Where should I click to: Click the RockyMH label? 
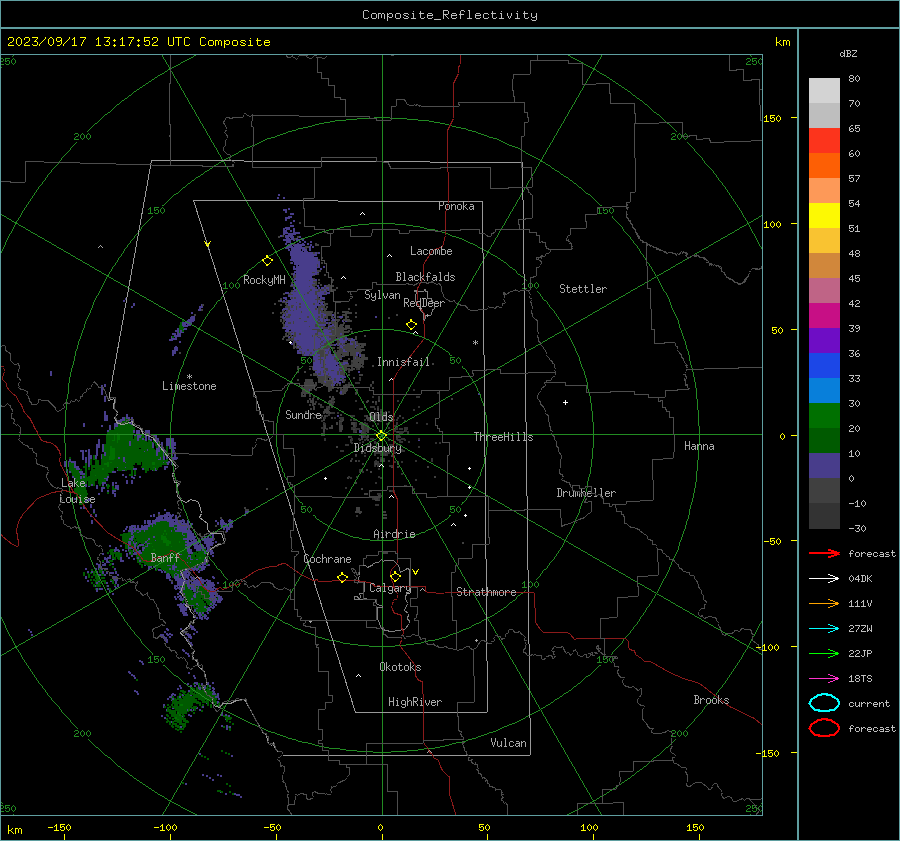(264, 280)
